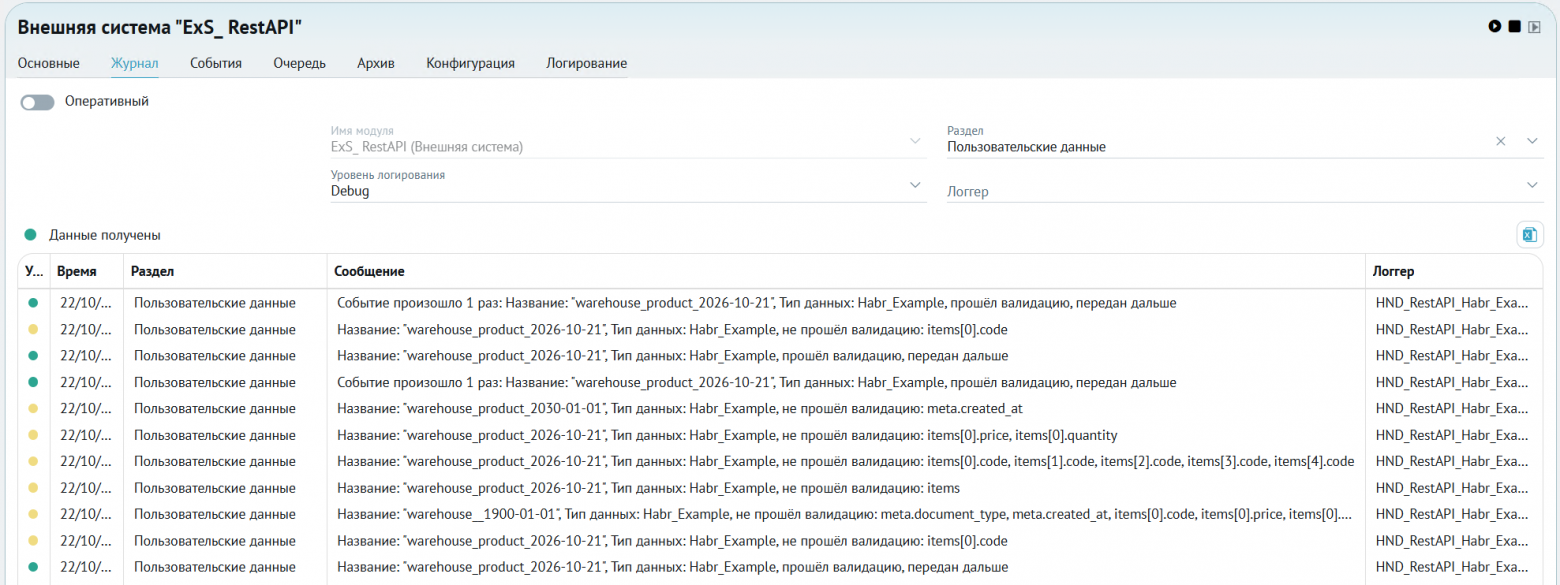Click the narrow У... column header

(34, 271)
